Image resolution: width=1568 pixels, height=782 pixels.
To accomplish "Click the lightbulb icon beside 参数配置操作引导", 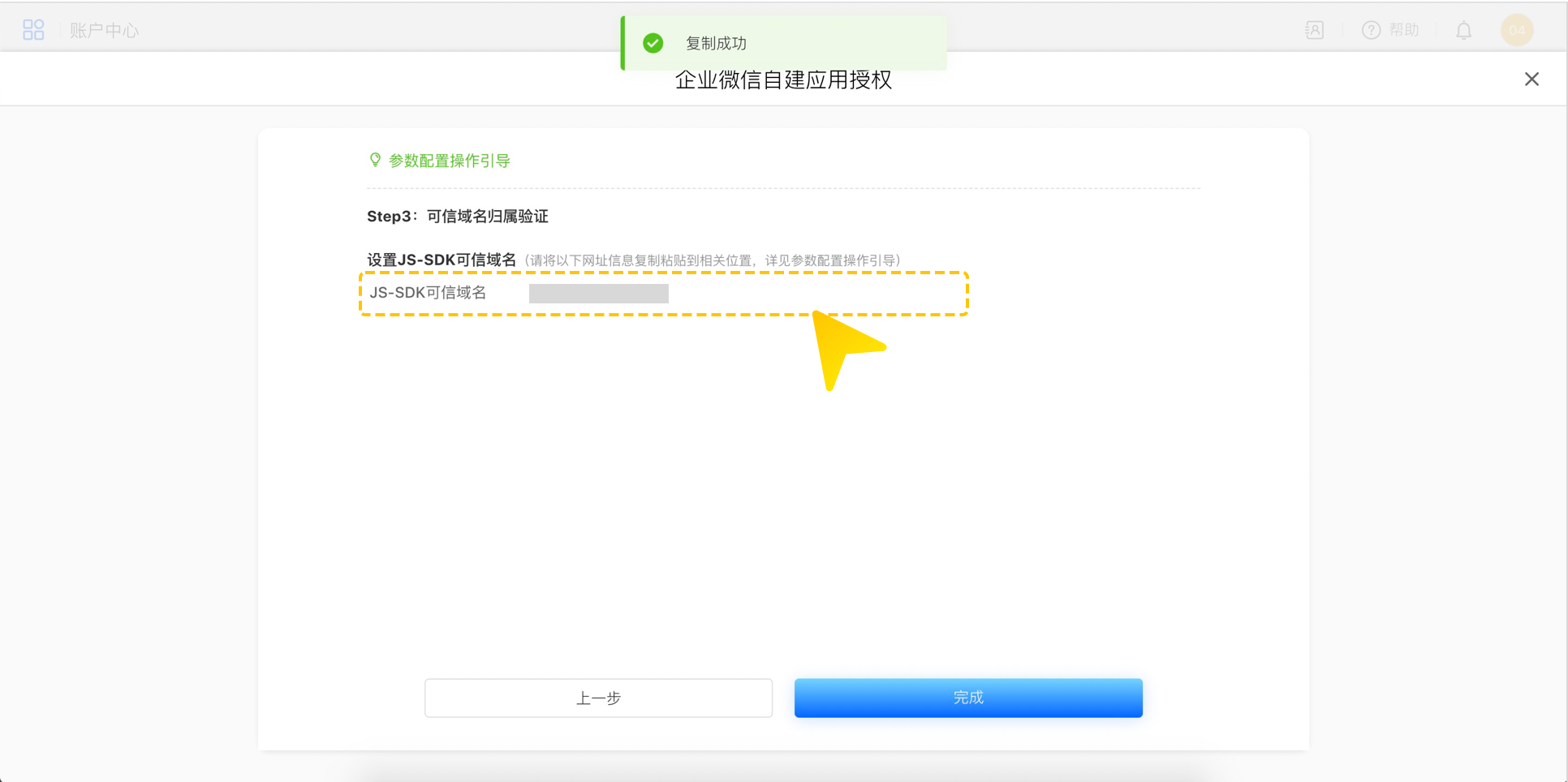I will pyautogui.click(x=375, y=160).
